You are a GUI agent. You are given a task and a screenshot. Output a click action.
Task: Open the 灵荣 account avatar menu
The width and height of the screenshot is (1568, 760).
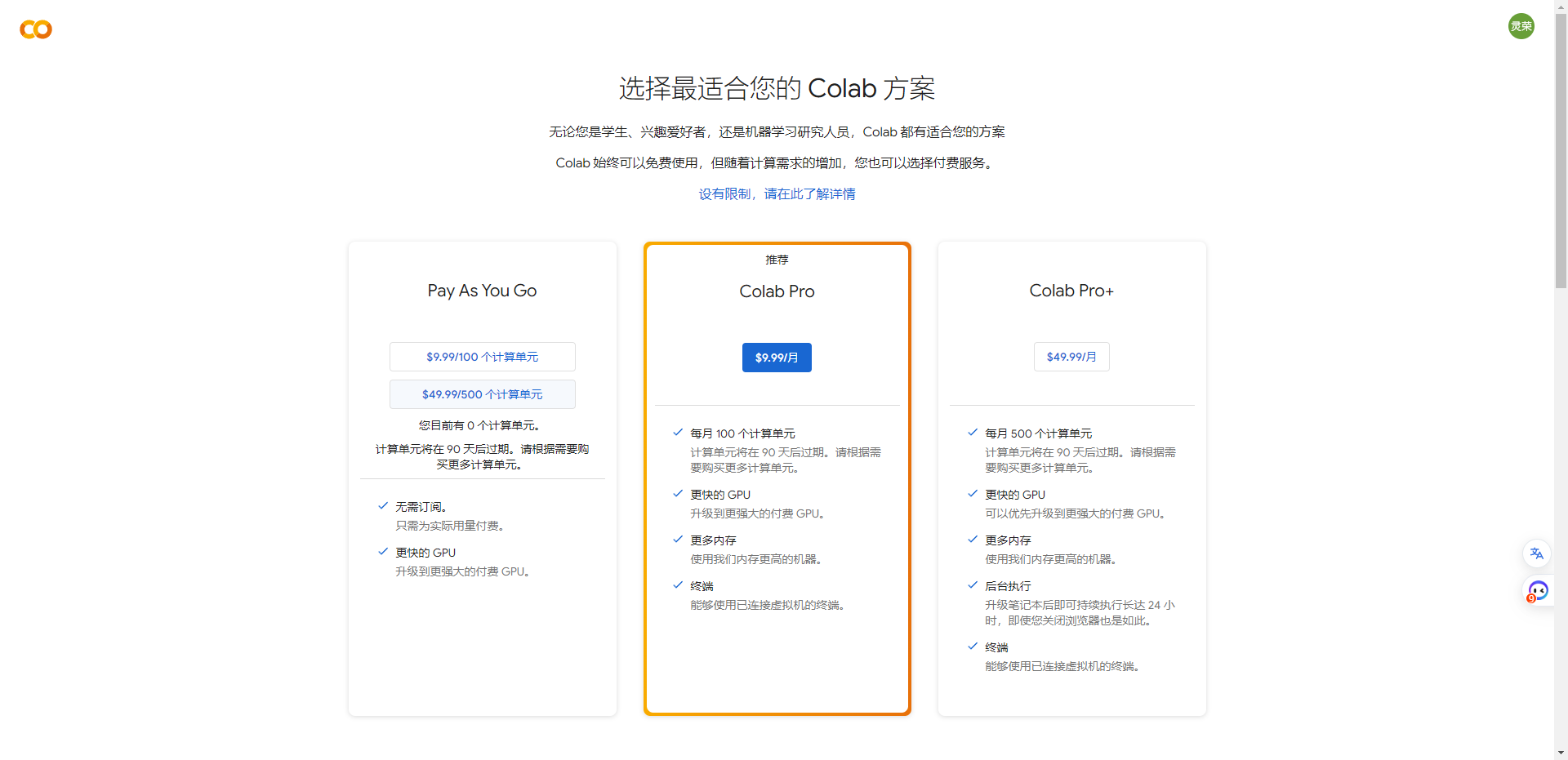[x=1521, y=25]
